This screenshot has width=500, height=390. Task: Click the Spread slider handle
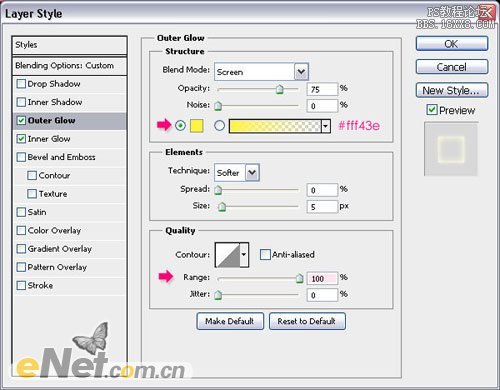pos(218,190)
